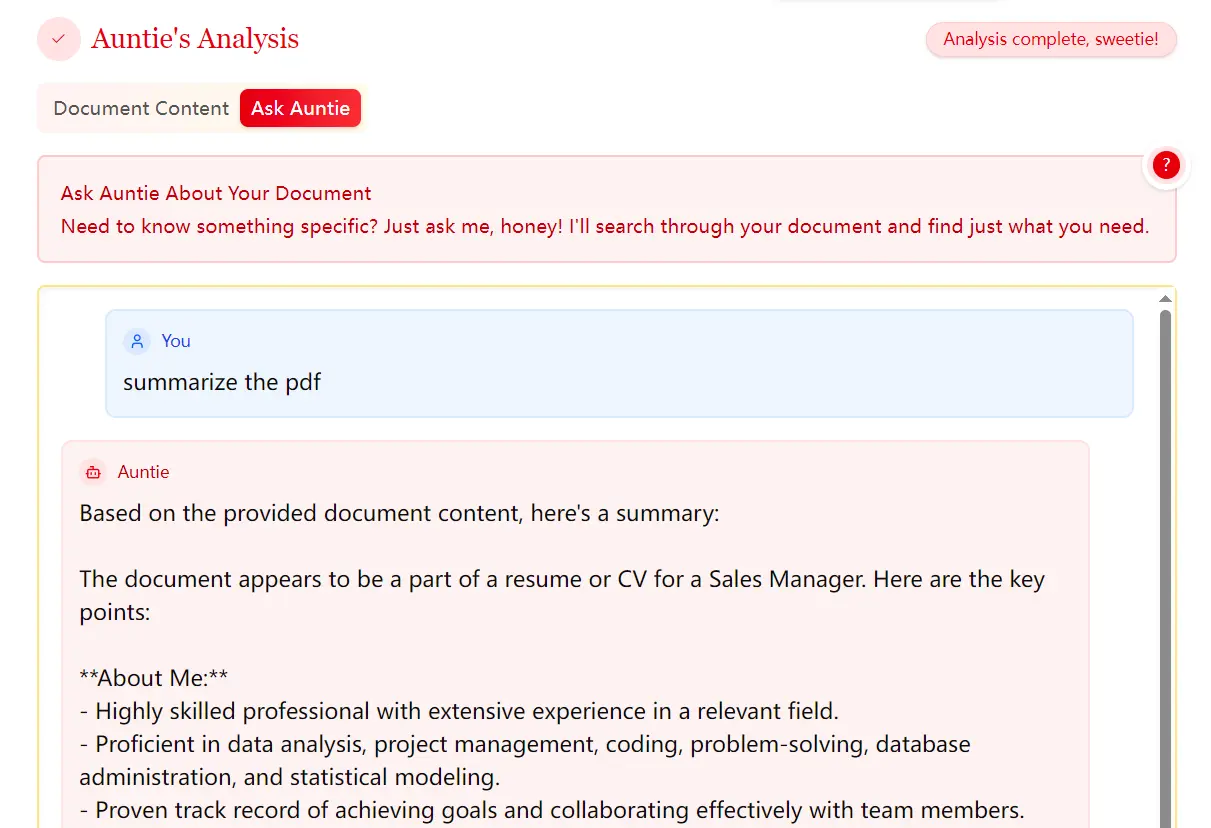Switch to the Document Content tab
This screenshot has width=1211, height=828.
pyautogui.click(x=141, y=108)
